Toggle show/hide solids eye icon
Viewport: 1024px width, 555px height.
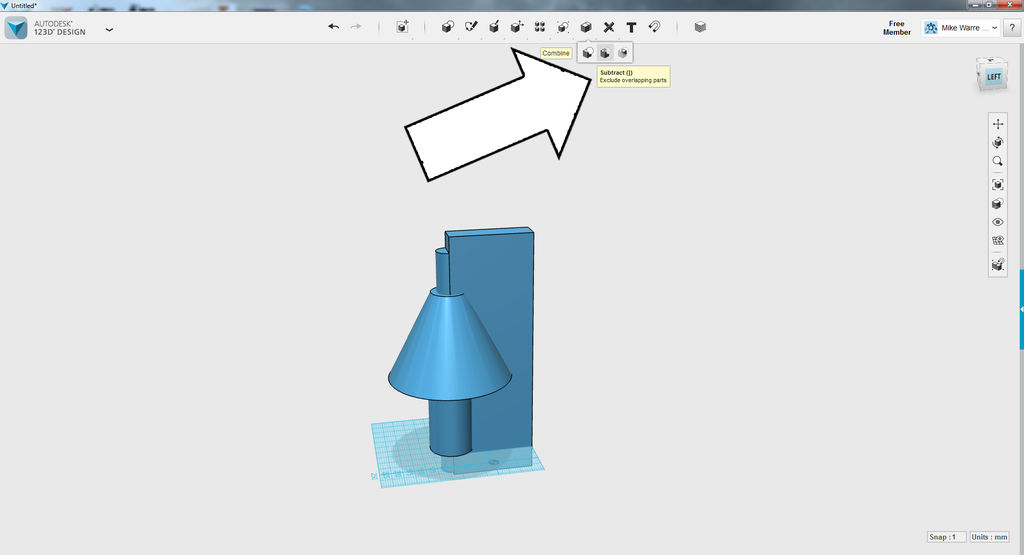coord(997,222)
